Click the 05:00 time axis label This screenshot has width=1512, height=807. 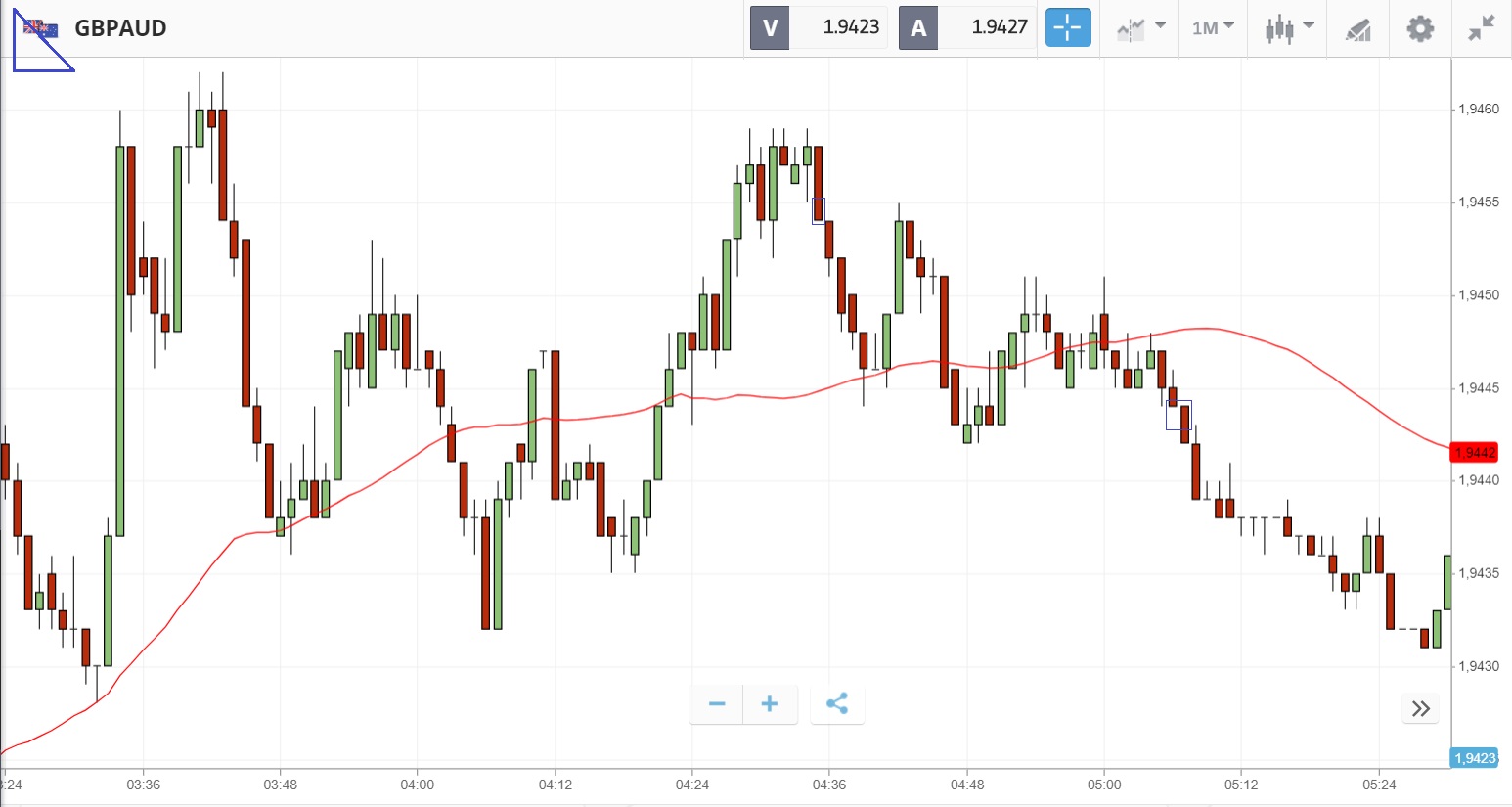point(1104,785)
